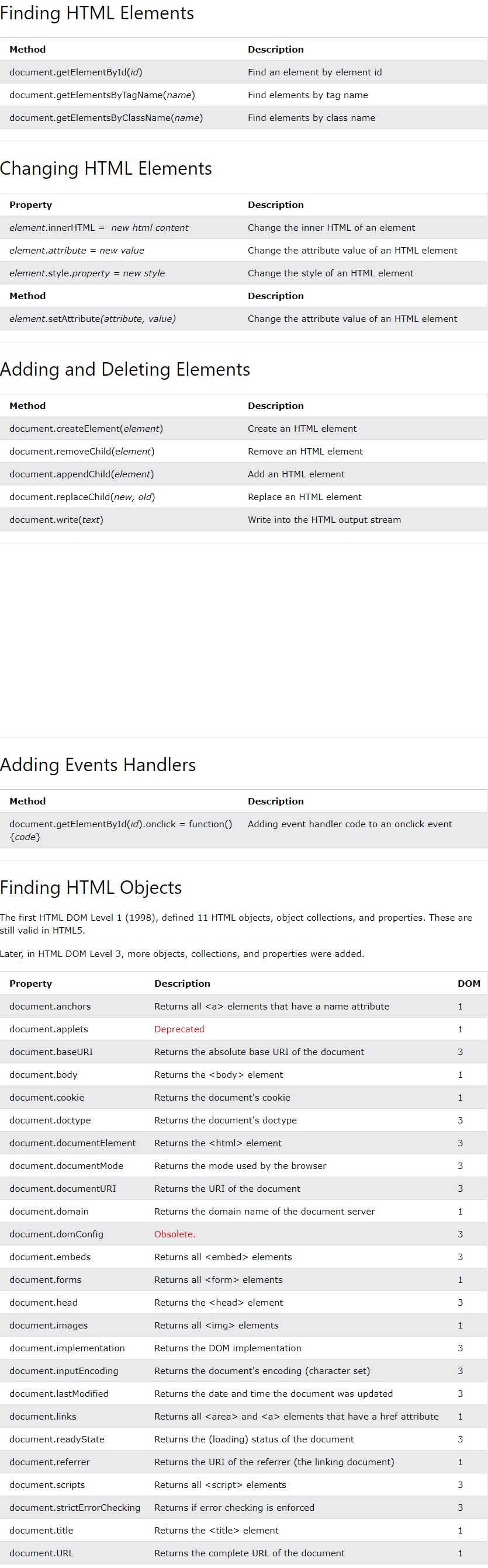Select element.style.property row

(244, 273)
